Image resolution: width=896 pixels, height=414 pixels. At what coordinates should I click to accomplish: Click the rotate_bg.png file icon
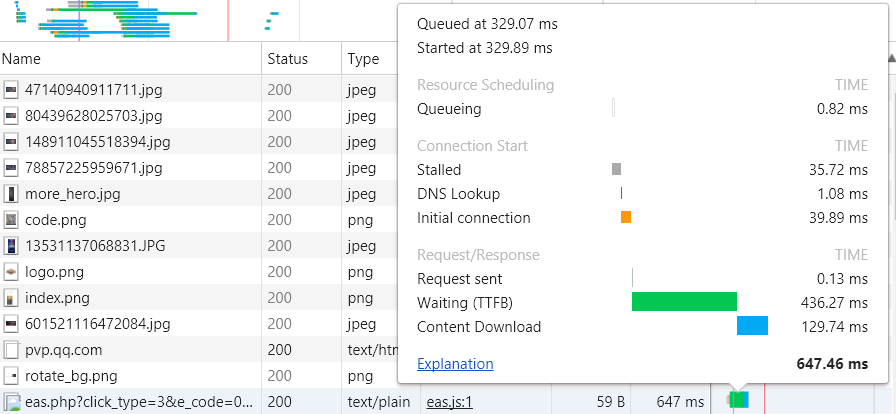[12, 376]
